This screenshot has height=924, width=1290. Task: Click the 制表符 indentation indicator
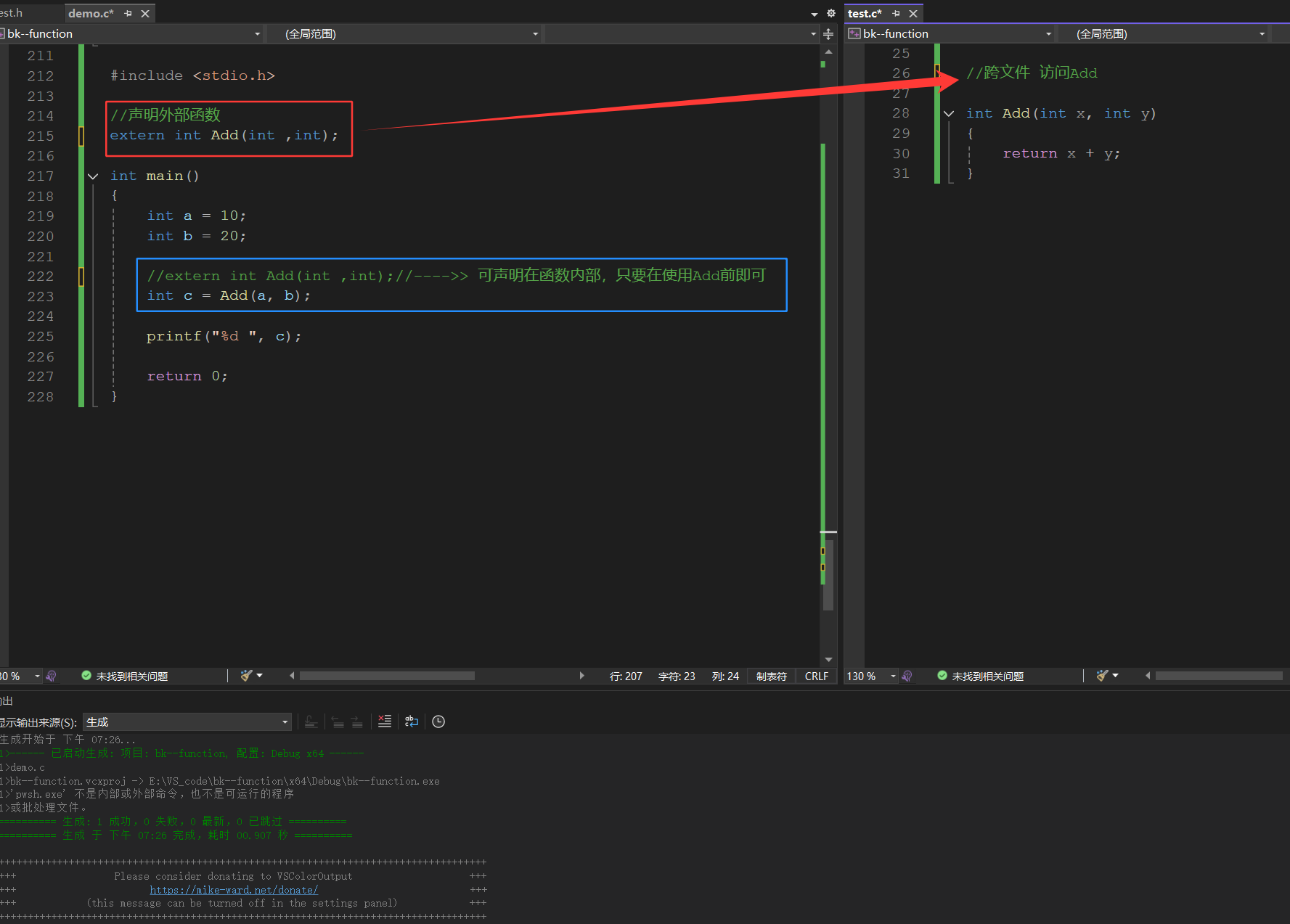click(x=771, y=676)
